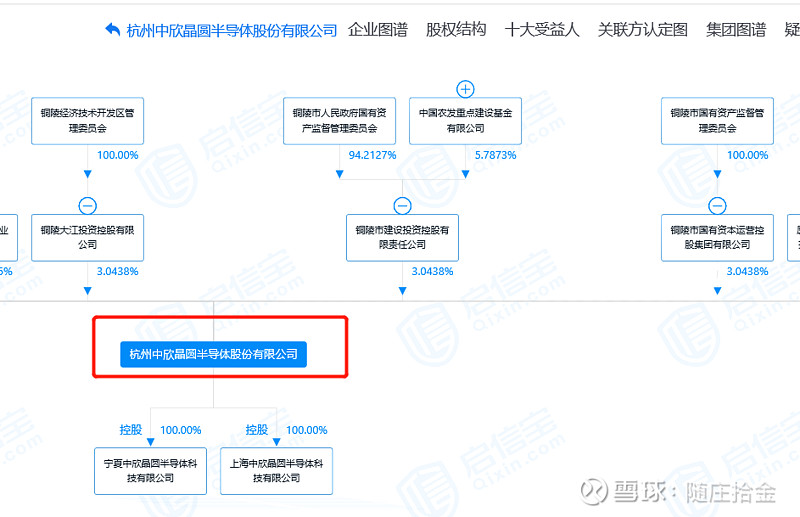Collapse minus icon above 铜陵市建设投资控股
Screen dimensions: 800x517
(403, 206)
